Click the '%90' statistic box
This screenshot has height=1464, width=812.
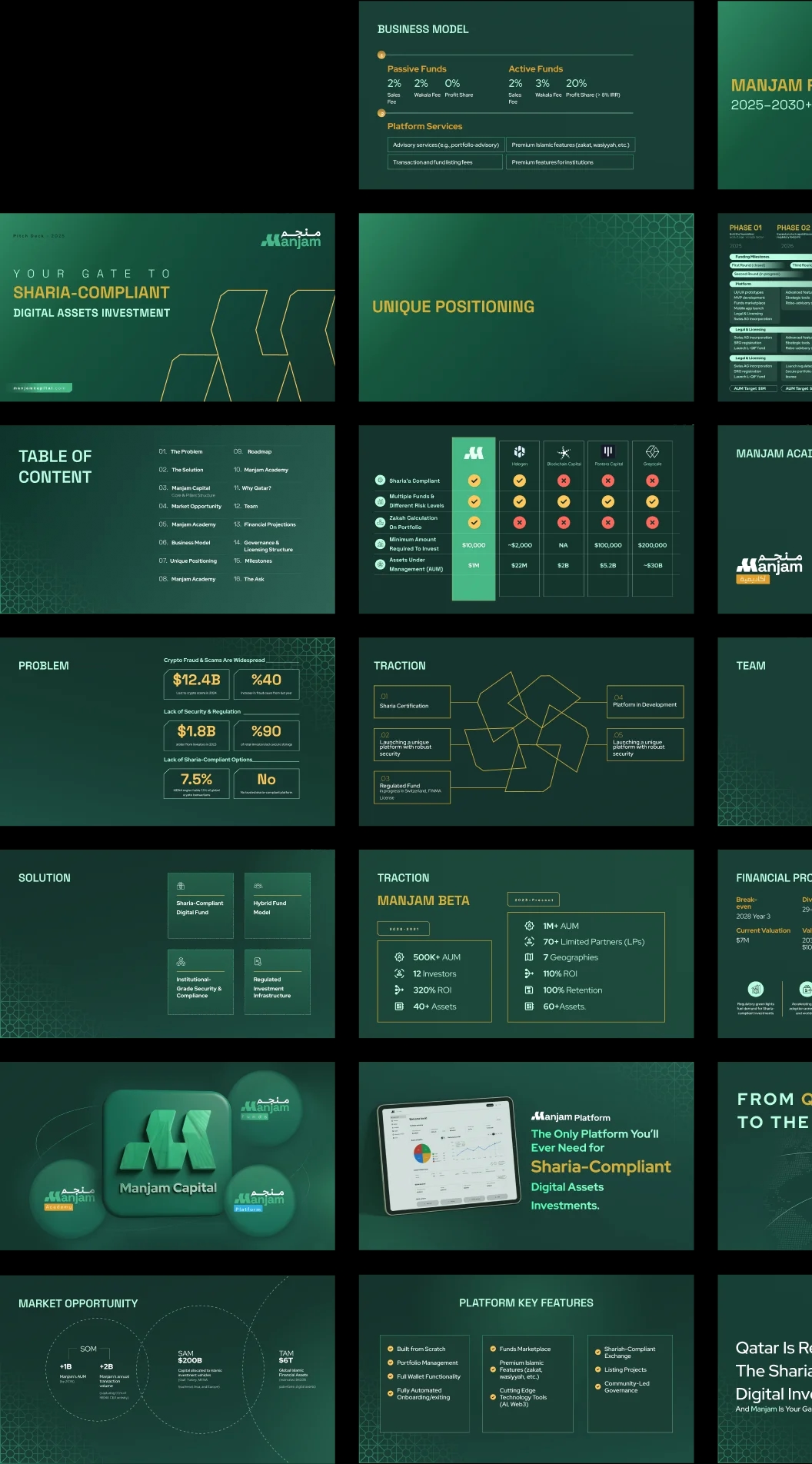point(266,735)
